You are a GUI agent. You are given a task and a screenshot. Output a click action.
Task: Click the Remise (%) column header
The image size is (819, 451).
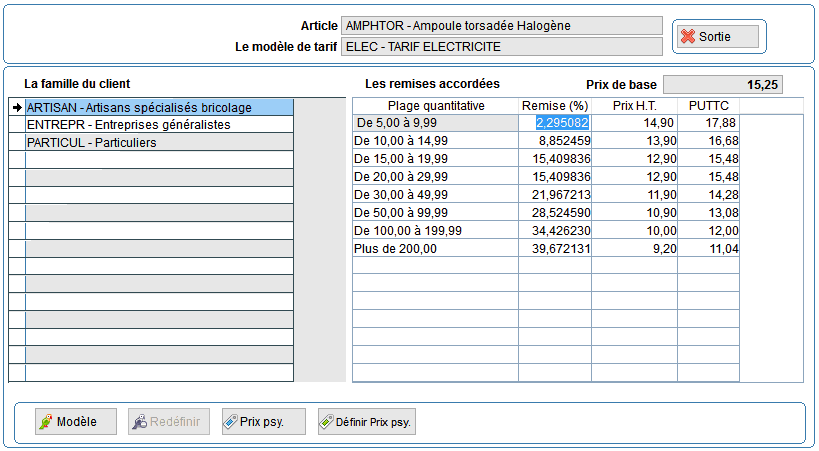554,105
